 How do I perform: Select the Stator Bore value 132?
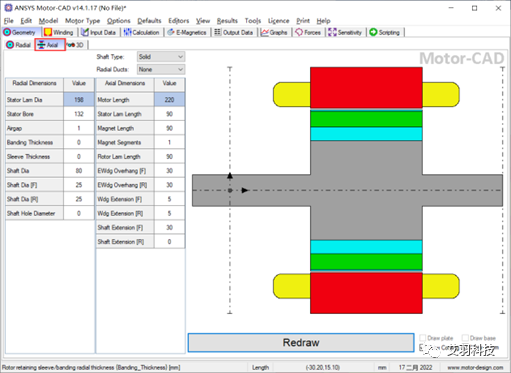tap(79, 114)
